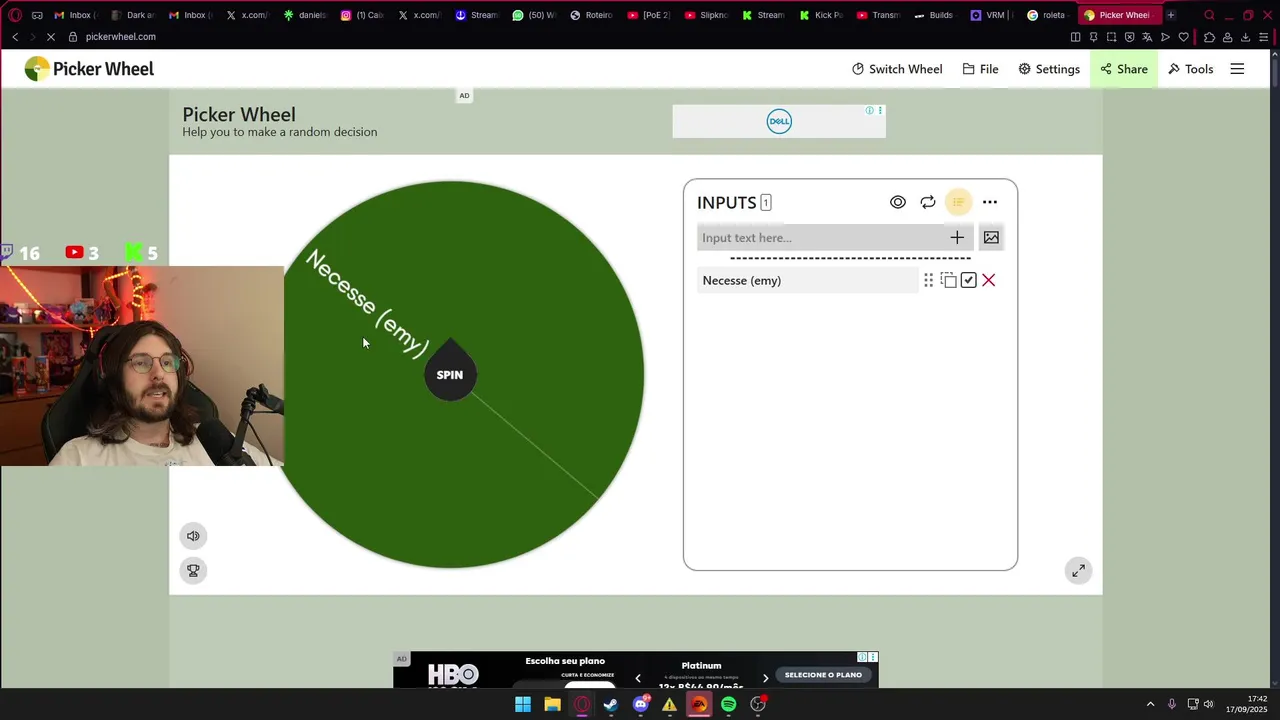The image size is (1280, 720).
Task: Switch to the 'Dark an' browser tab
Action: click(133, 15)
